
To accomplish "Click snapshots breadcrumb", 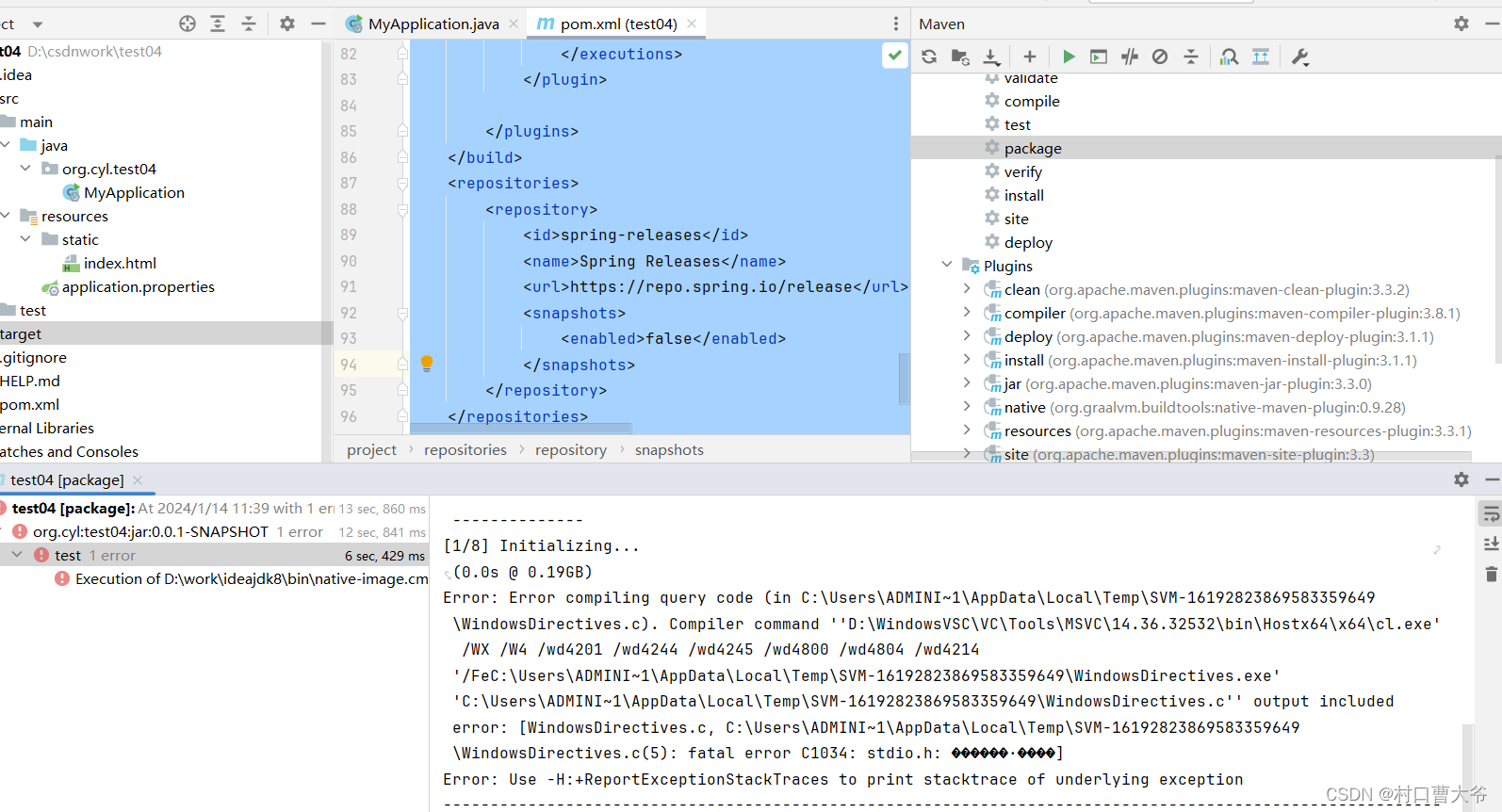I will tap(669, 449).
